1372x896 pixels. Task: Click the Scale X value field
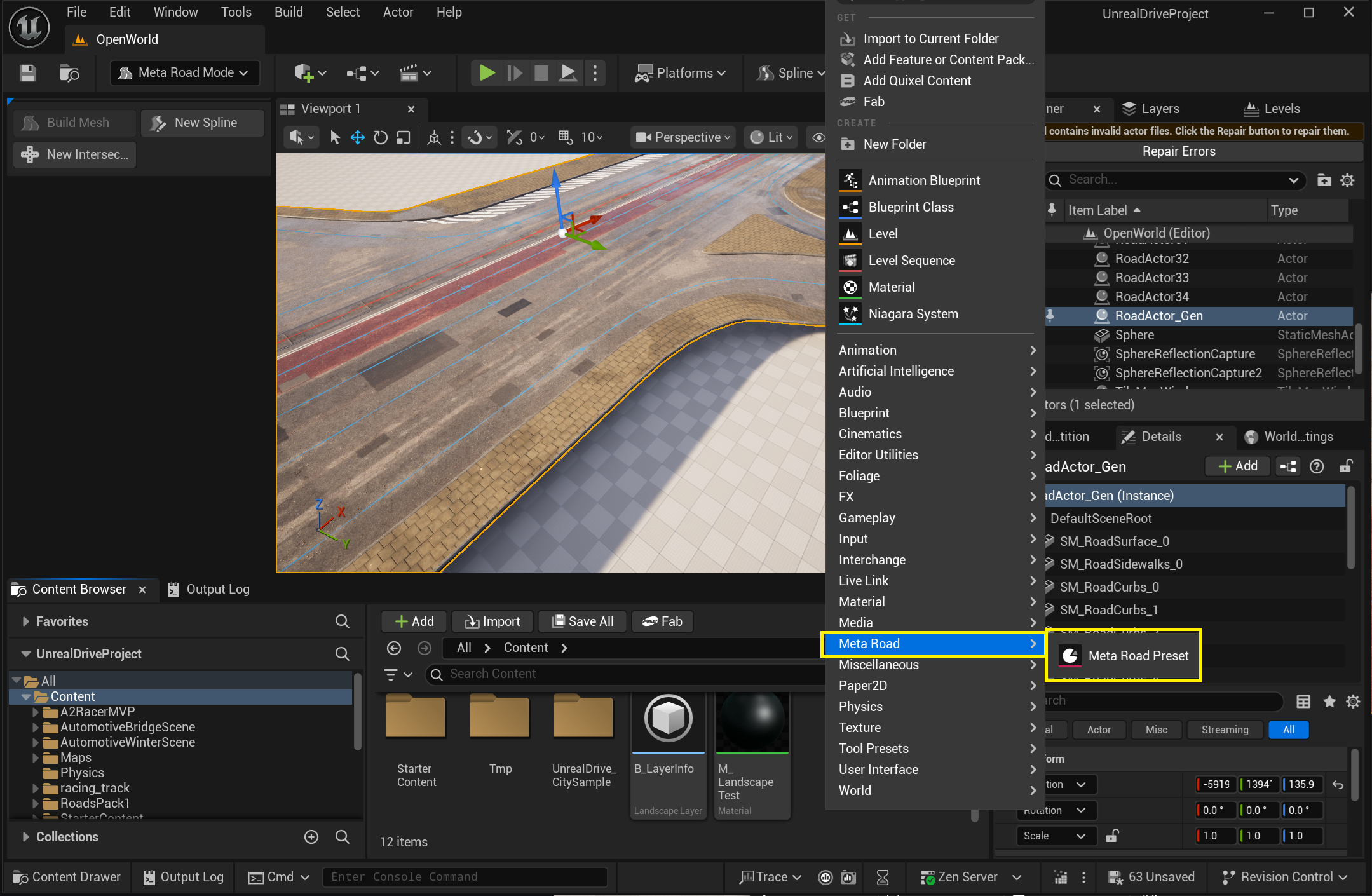(x=1216, y=836)
